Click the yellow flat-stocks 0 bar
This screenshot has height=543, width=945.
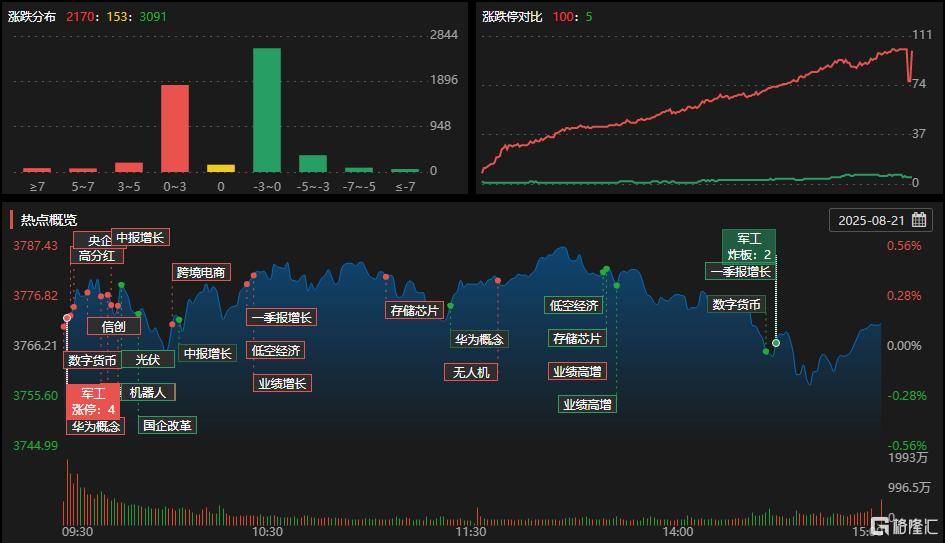click(x=221, y=168)
